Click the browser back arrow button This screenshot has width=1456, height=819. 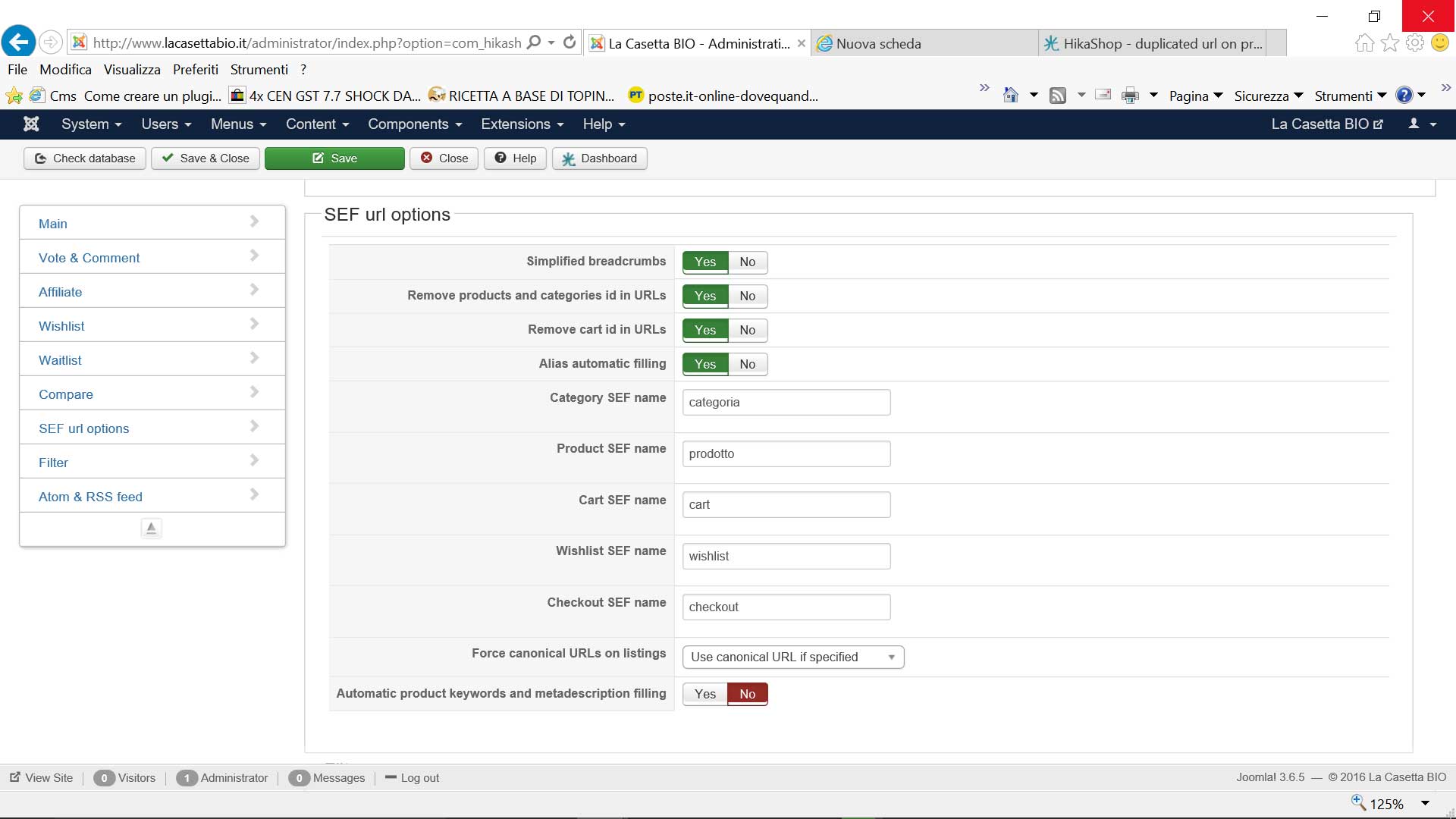coord(19,42)
